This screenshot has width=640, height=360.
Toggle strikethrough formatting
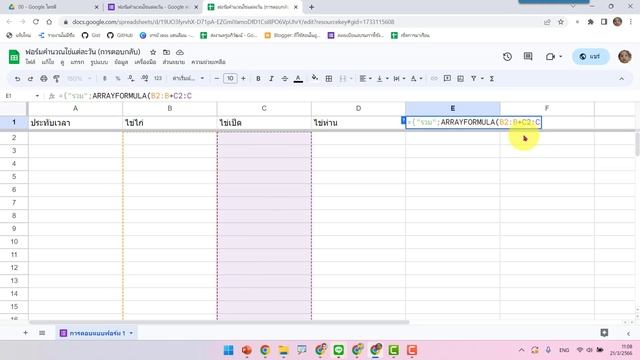(x=284, y=78)
